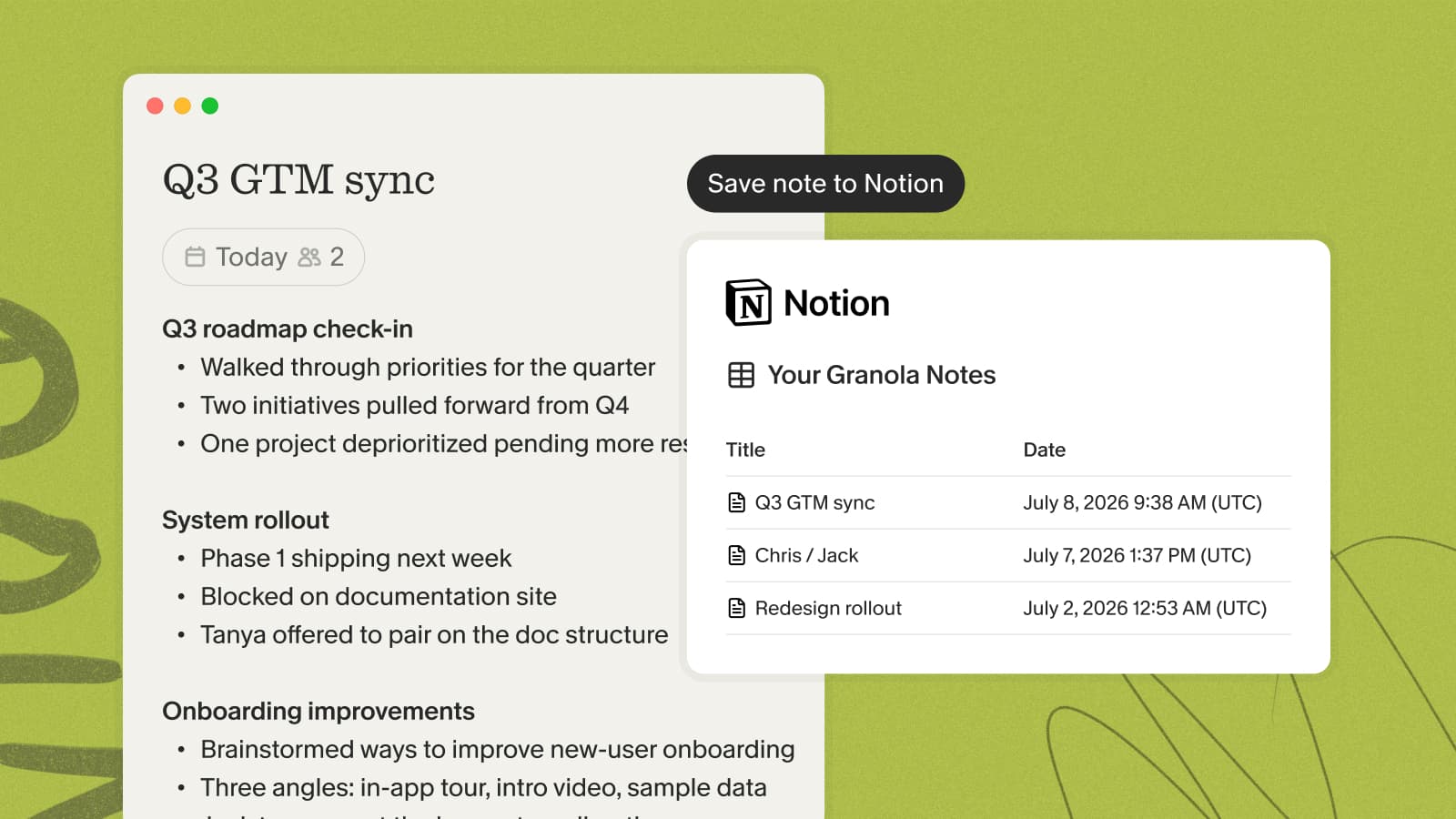Image resolution: width=1456 pixels, height=819 pixels.
Task: Click the Title column header
Action: click(745, 450)
